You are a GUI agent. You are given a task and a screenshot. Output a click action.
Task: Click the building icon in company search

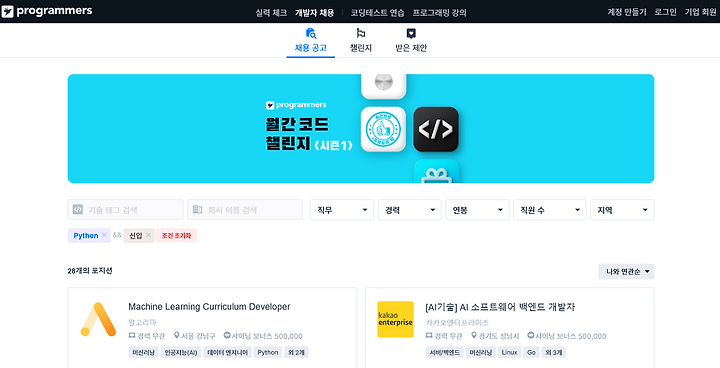pyautogui.click(x=197, y=210)
